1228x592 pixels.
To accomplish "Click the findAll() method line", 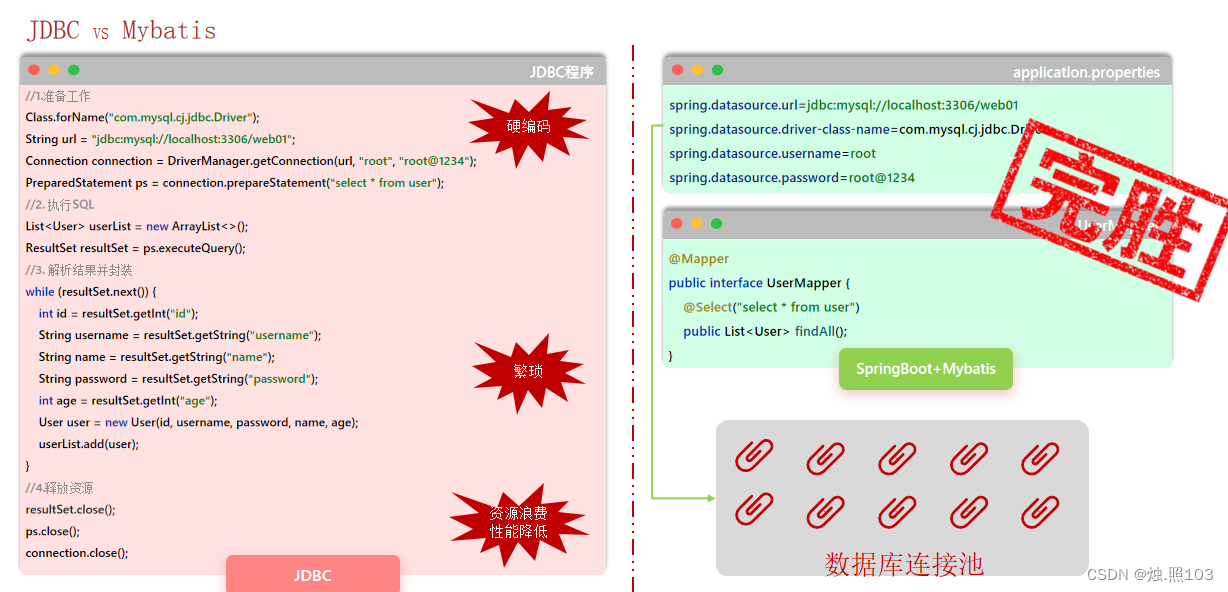I will (765, 331).
